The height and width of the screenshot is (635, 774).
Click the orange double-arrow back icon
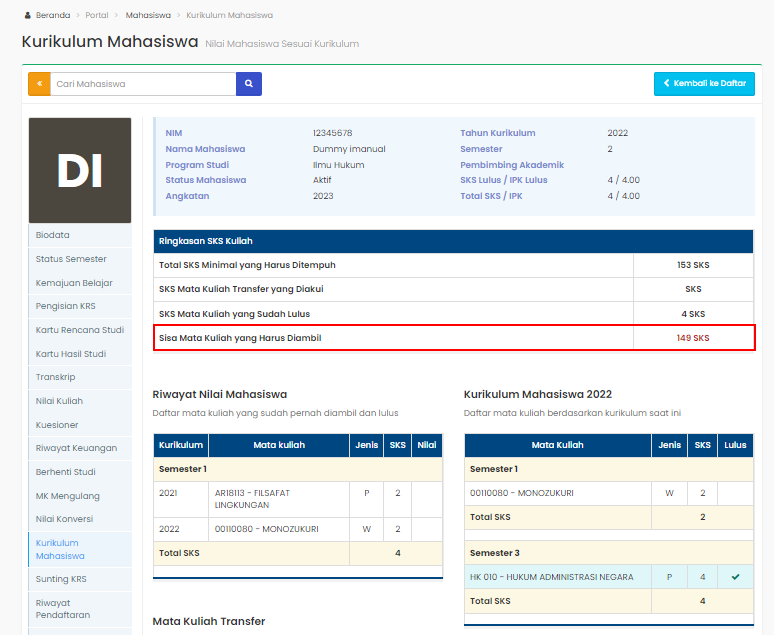[39, 84]
